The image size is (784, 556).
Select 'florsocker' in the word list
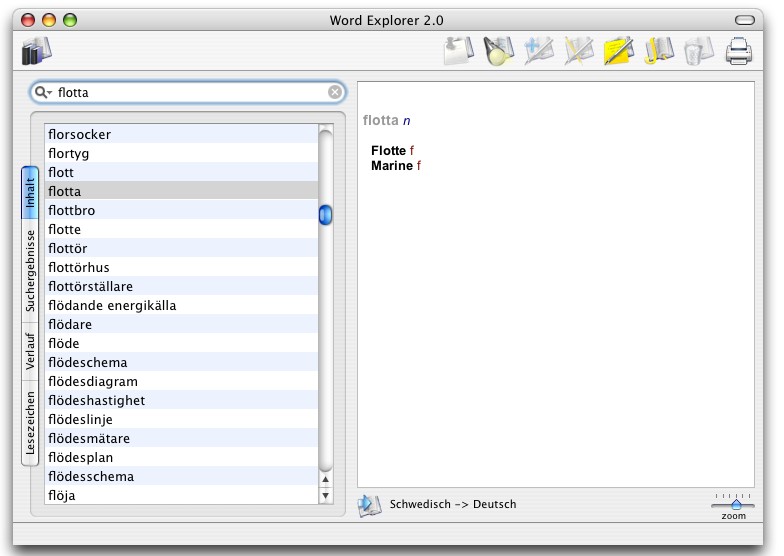[181, 134]
